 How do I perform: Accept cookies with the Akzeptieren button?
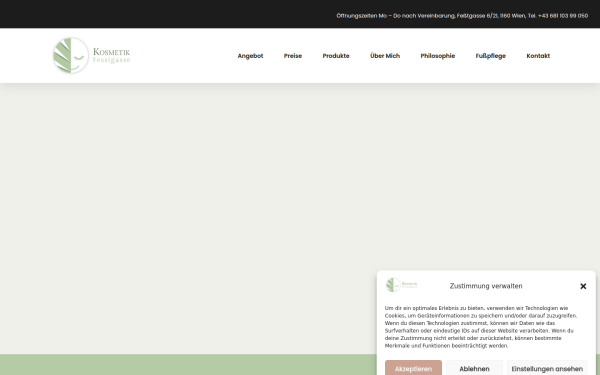[x=413, y=368]
